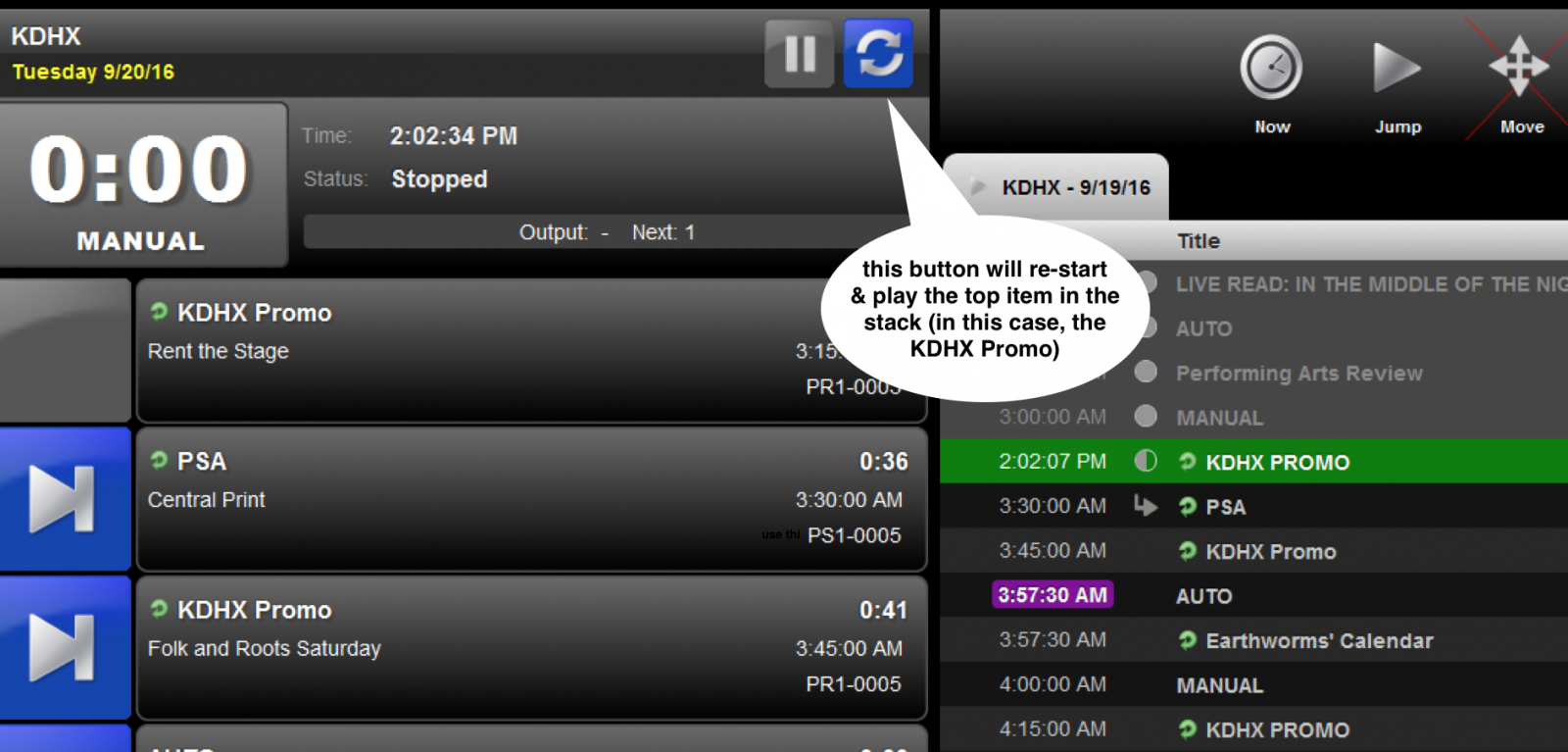Click the Now clock icon
This screenshot has height=752, width=1568.
pos(1271,68)
